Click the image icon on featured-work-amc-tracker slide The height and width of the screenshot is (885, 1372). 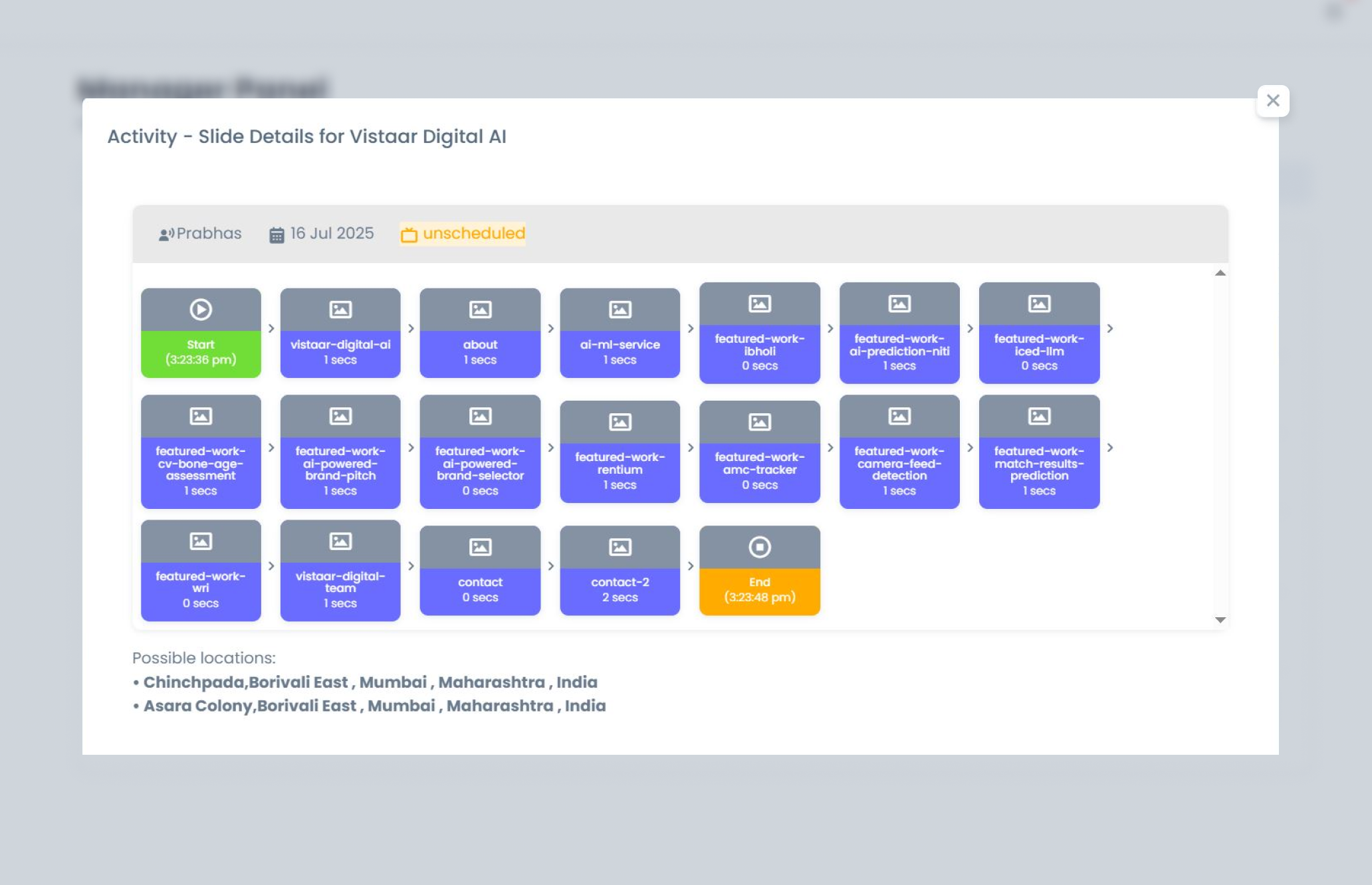[x=760, y=422]
